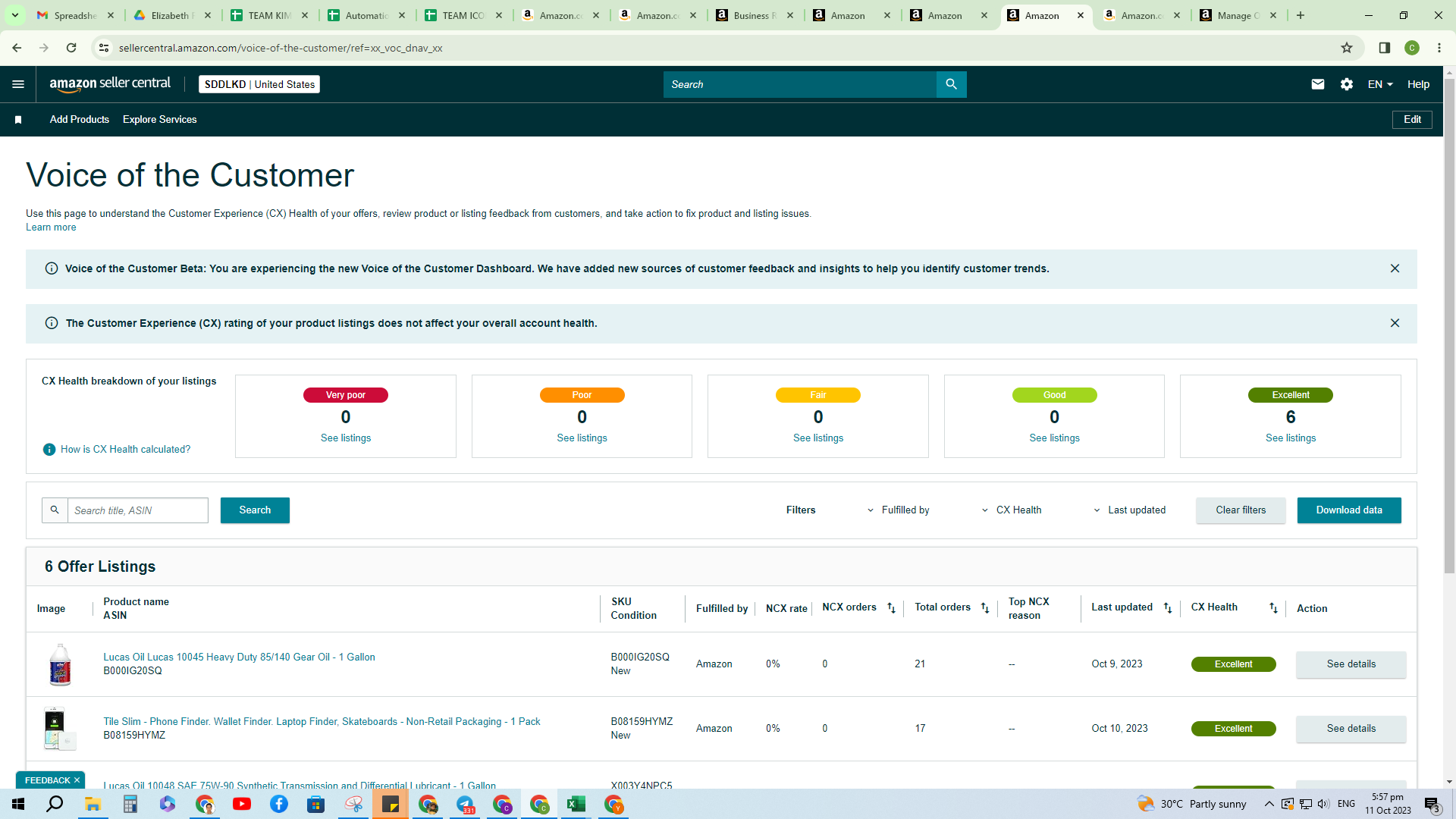Open a new browser tab
The height and width of the screenshot is (819, 1456).
[x=1301, y=15]
